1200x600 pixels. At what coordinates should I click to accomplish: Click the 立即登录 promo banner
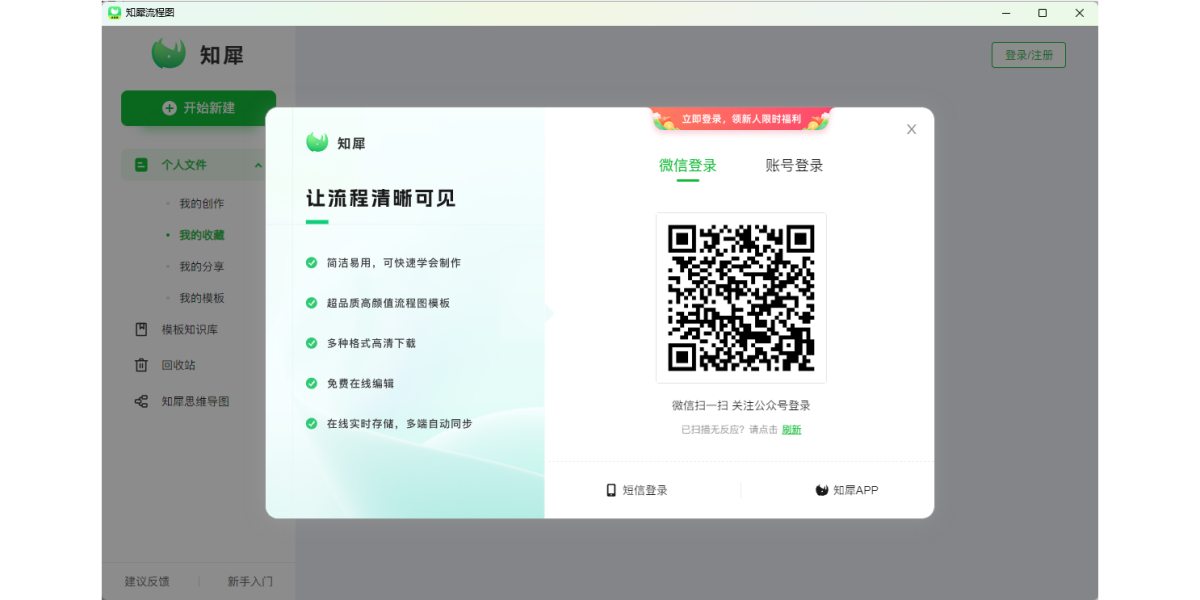(x=741, y=119)
